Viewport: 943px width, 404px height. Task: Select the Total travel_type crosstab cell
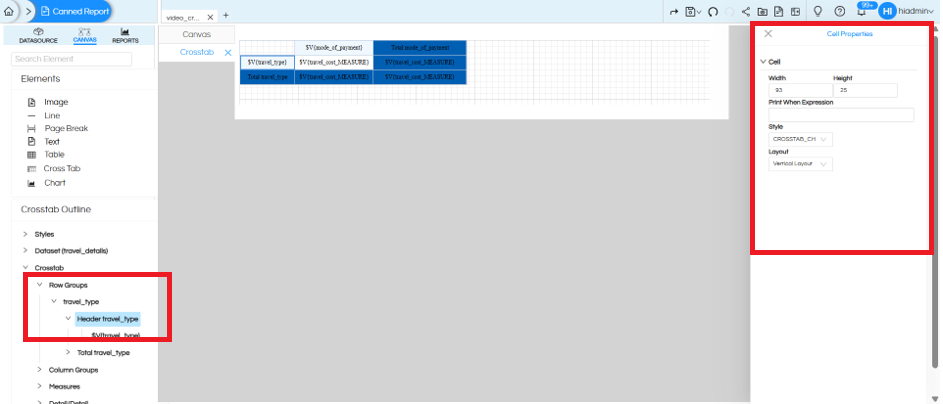(x=267, y=77)
